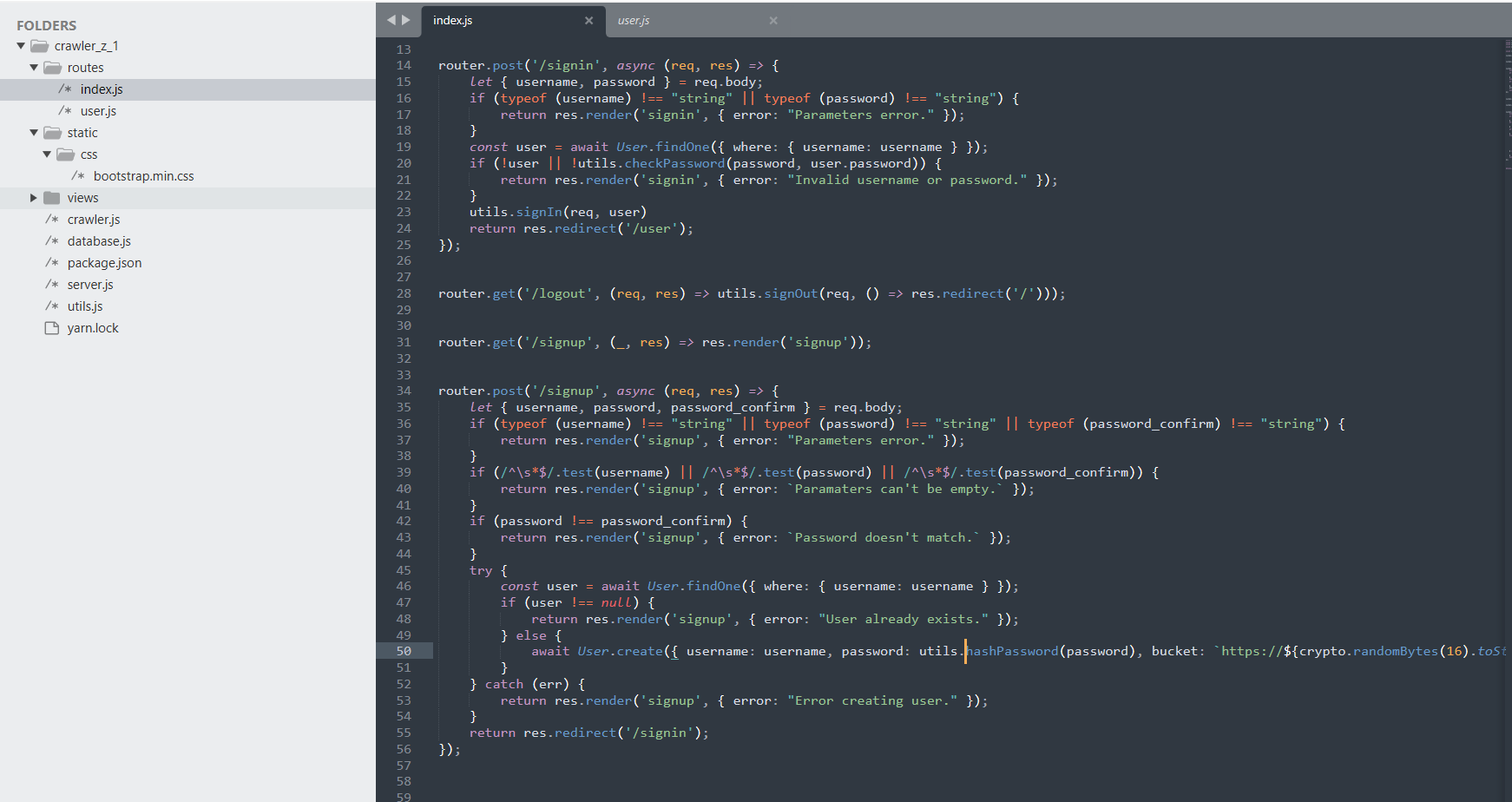Select the static folder label

pyautogui.click(x=82, y=133)
